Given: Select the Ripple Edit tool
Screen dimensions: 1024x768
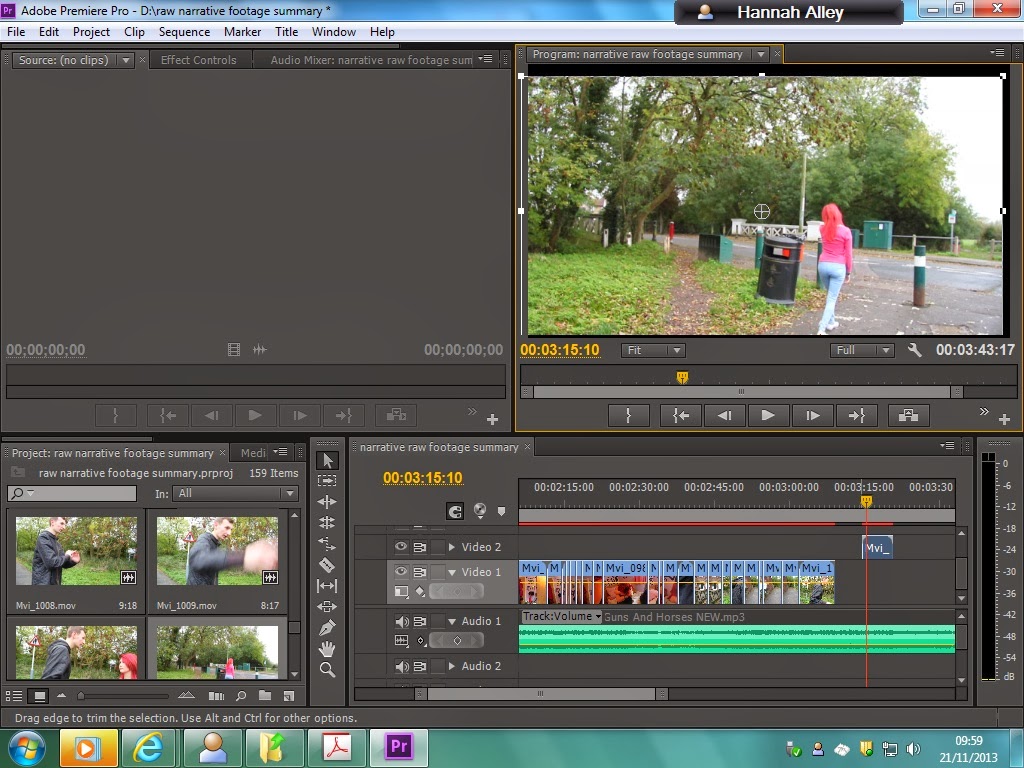Looking at the screenshot, I should pos(327,502).
